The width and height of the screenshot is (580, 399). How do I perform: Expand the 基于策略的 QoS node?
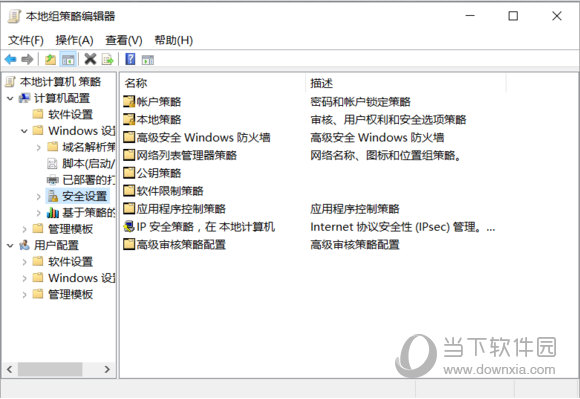(x=38, y=213)
